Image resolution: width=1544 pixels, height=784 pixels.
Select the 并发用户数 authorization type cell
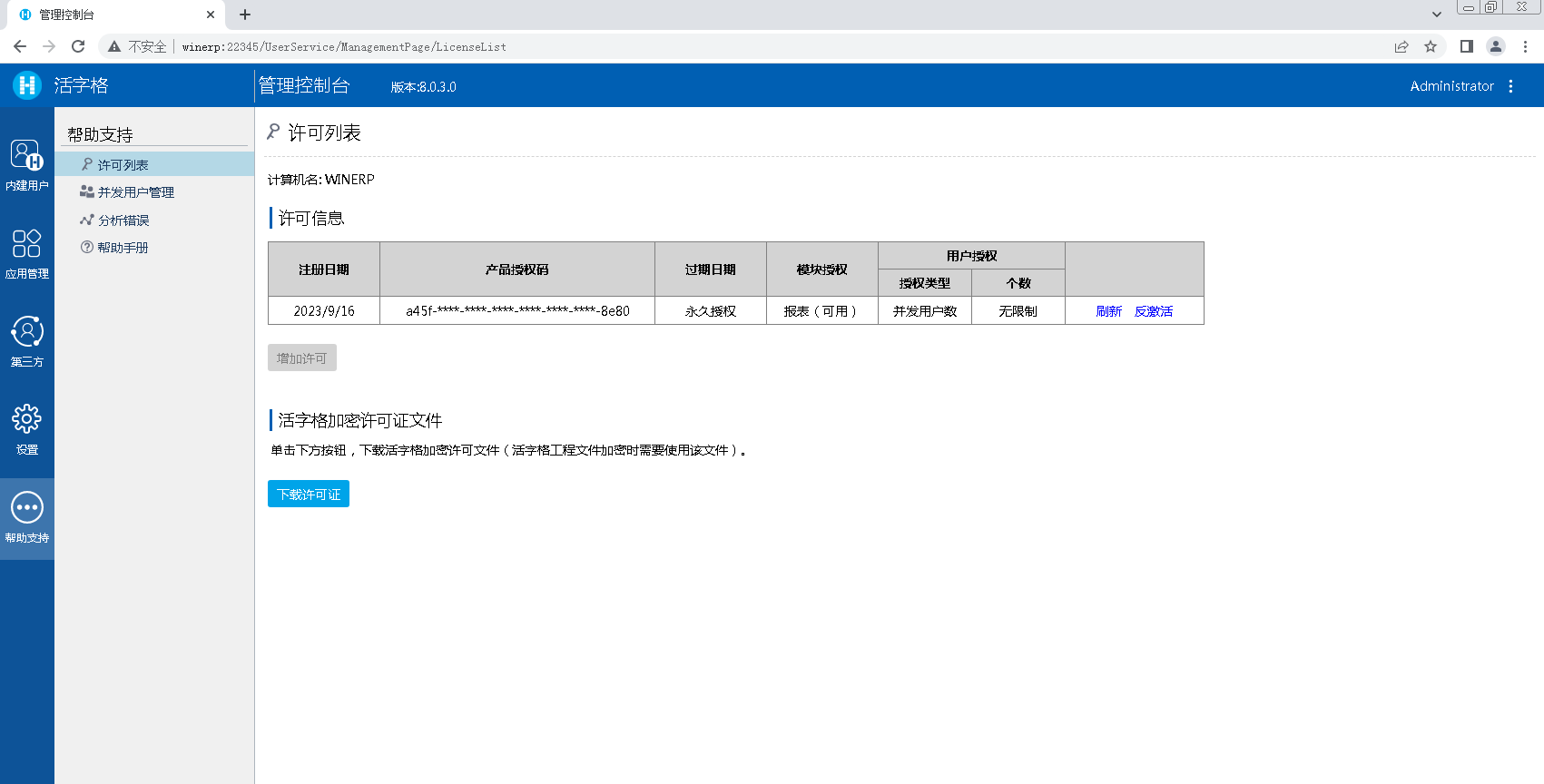point(925,310)
